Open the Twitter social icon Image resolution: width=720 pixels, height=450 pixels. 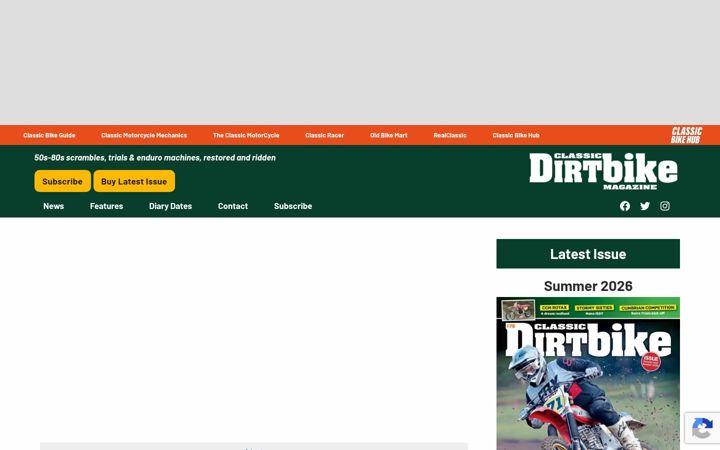(645, 206)
